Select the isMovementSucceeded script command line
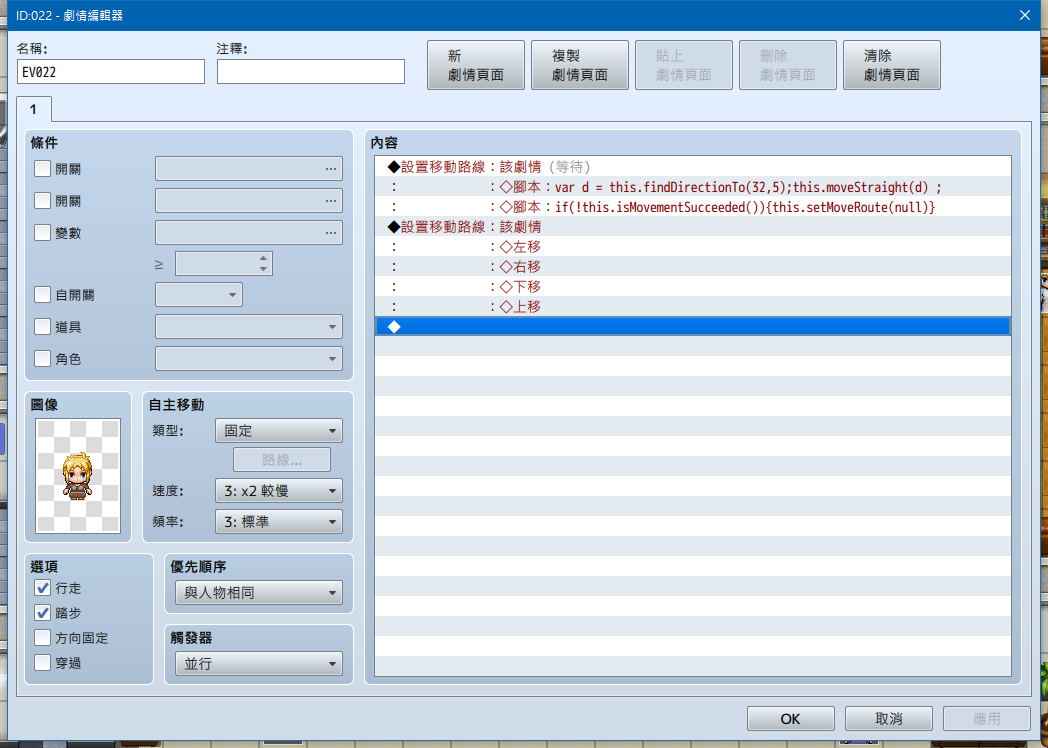Image resolution: width=1048 pixels, height=748 pixels. (x=692, y=207)
